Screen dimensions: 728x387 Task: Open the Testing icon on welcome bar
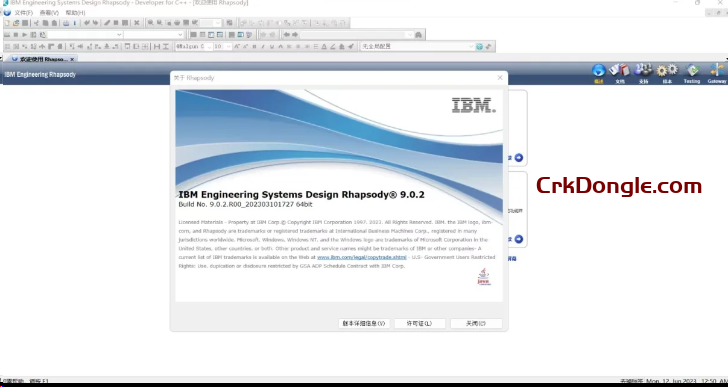coord(692,70)
